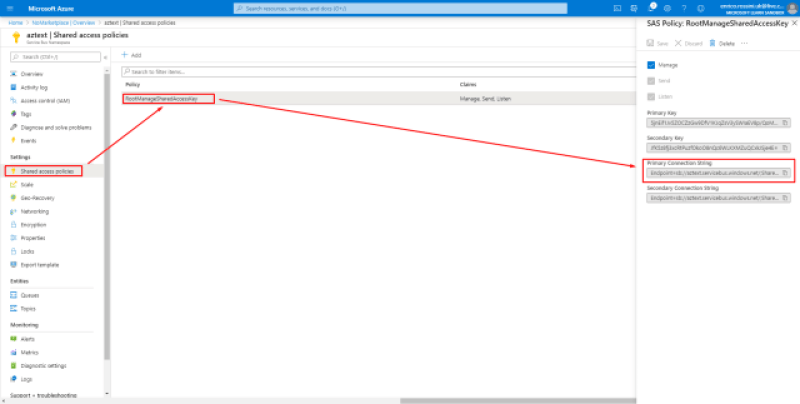Go to Home breadcrumb link
This screenshot has width=800, height=404.
click(15, 23)
